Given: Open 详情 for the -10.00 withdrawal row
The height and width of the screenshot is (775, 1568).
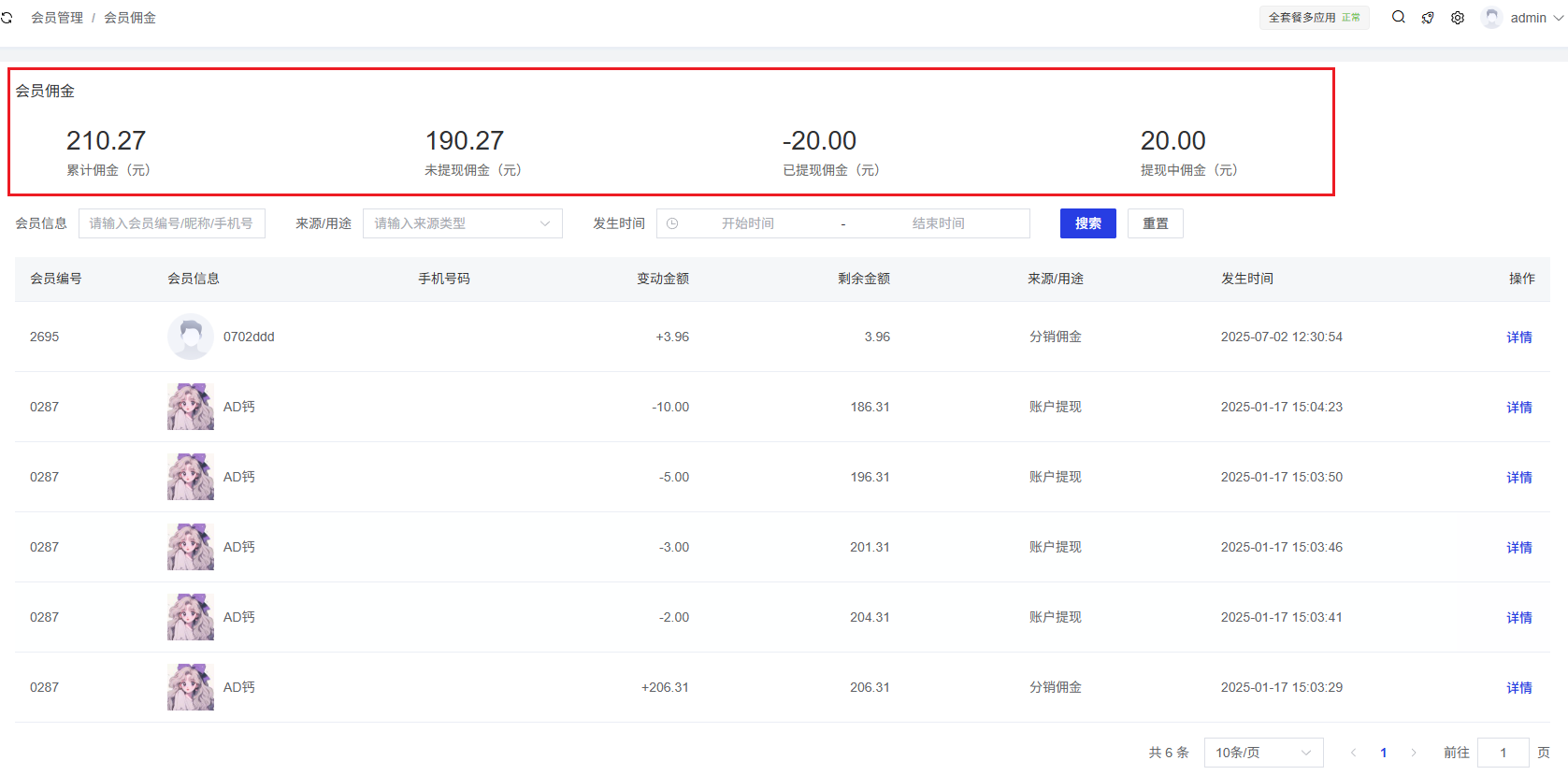Looking at the screenshot, I should pos(1518,408).
